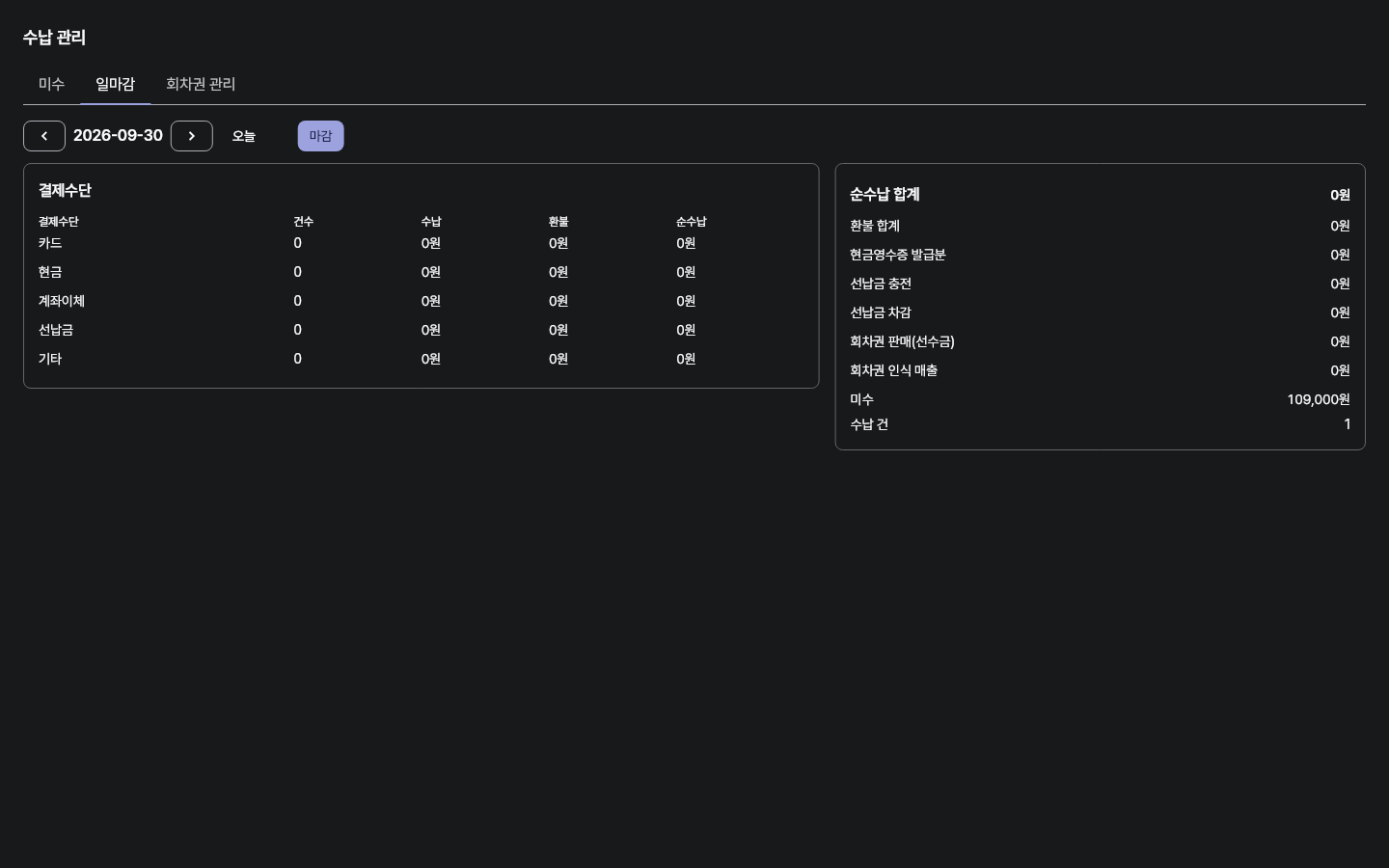The width and height of the screenshot is (1389, 868).
Task: Click the 선납금 차감 summary label
Action: click(881, 312)
